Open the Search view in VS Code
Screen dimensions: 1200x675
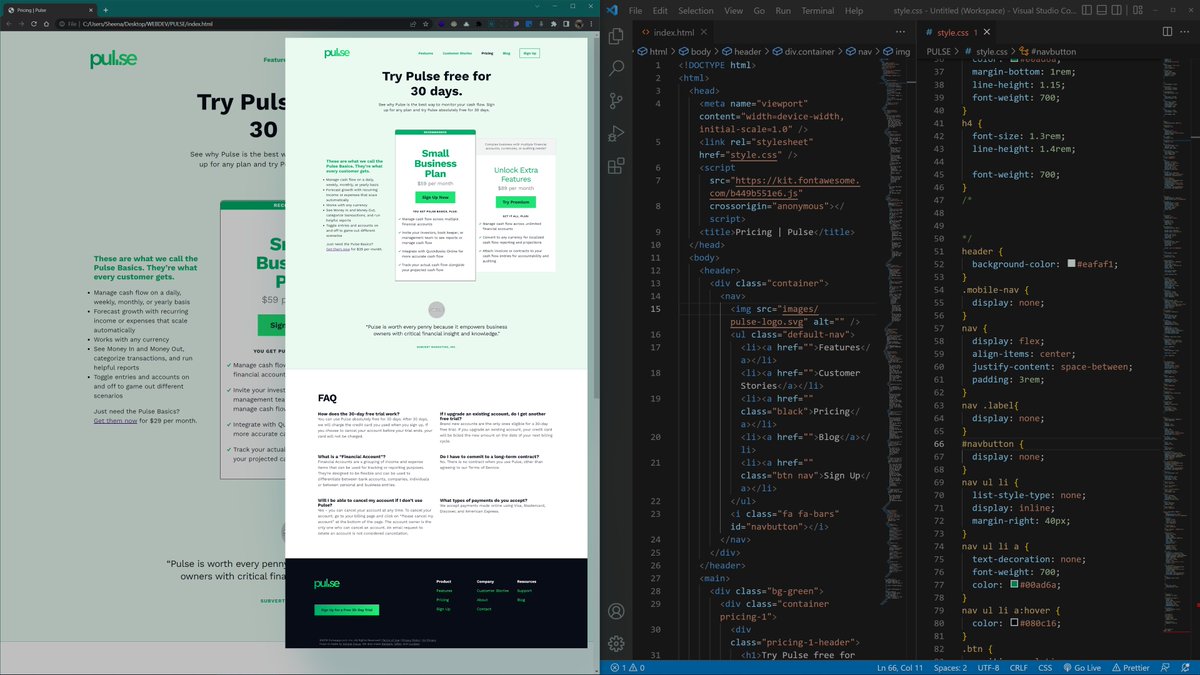[617, 67]
